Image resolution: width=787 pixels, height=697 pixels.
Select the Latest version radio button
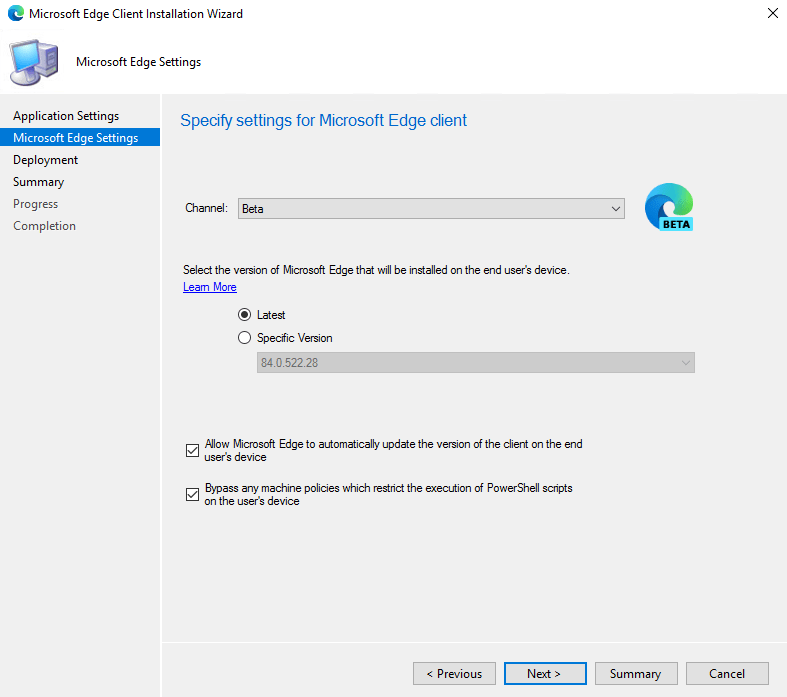pyautogui.click(x=245, y=315)
